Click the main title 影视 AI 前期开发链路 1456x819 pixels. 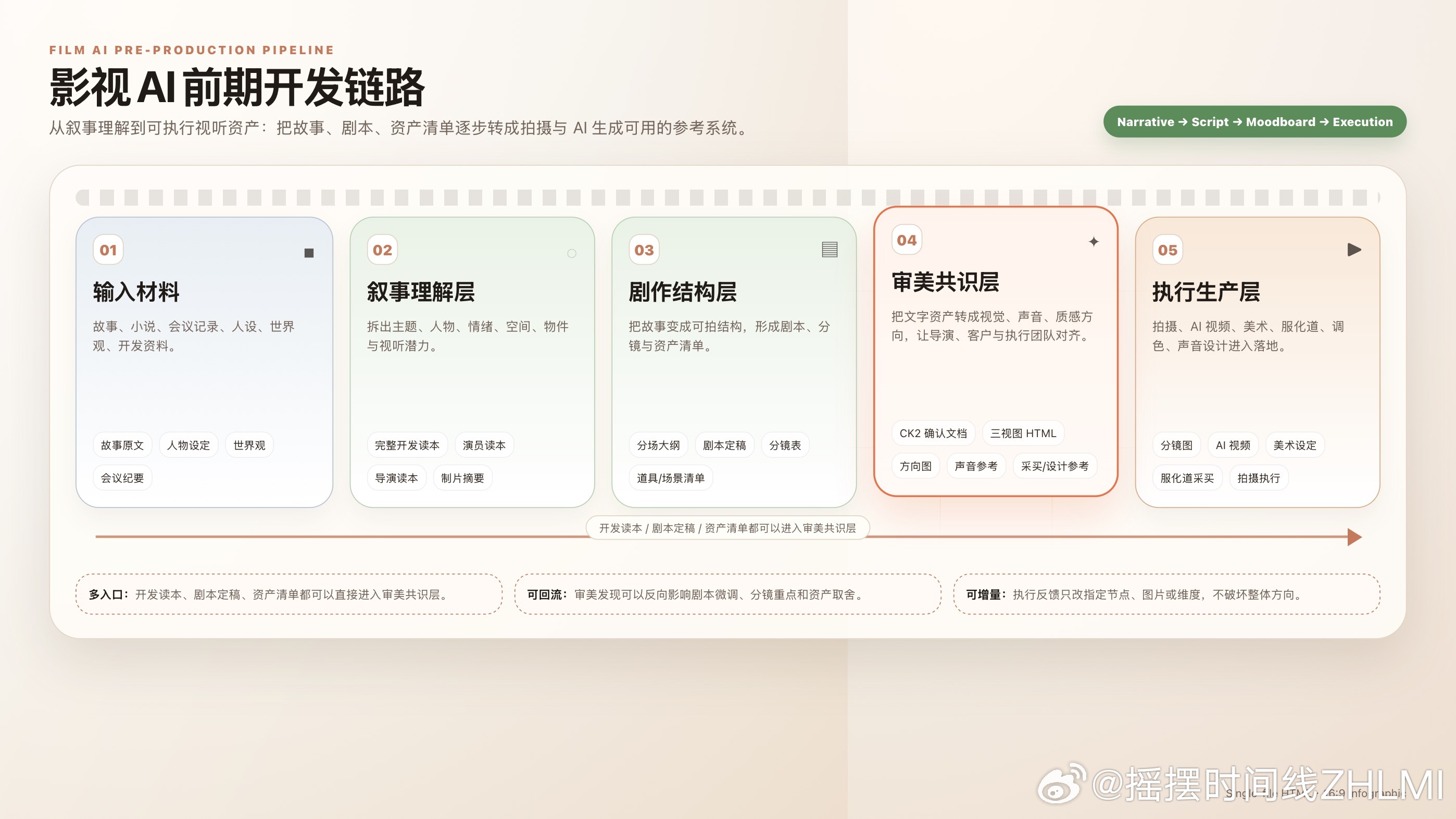pyautogui.click(x=237, y=87)
